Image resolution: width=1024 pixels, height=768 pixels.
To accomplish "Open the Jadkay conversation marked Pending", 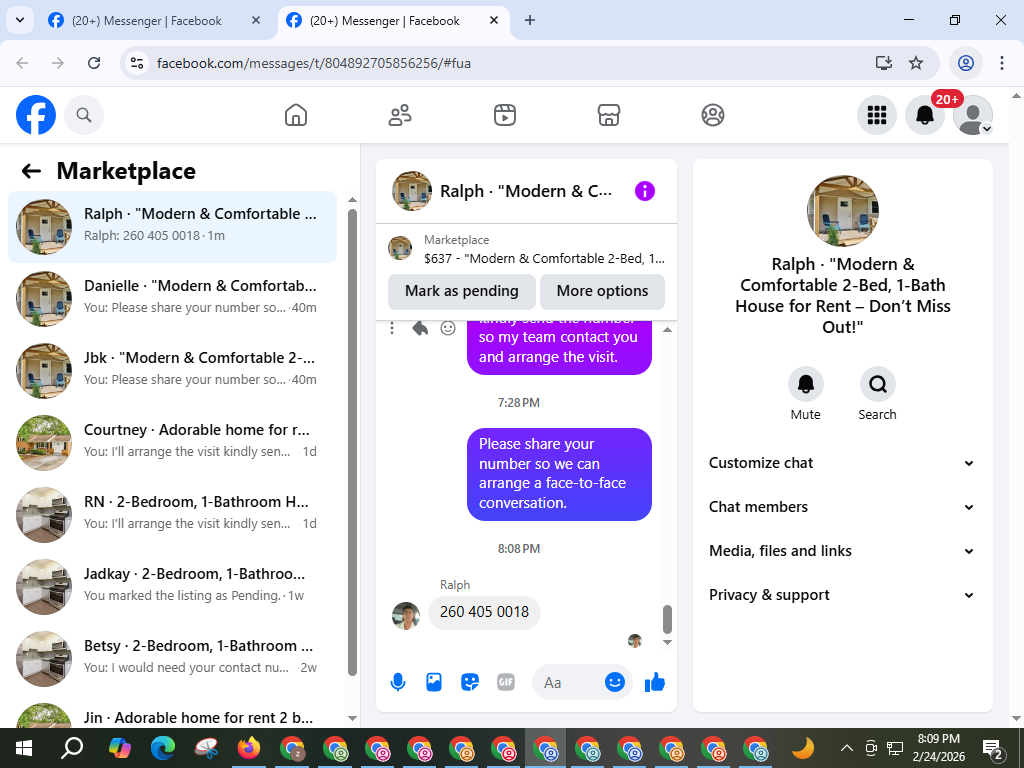I will click(172, 586).
